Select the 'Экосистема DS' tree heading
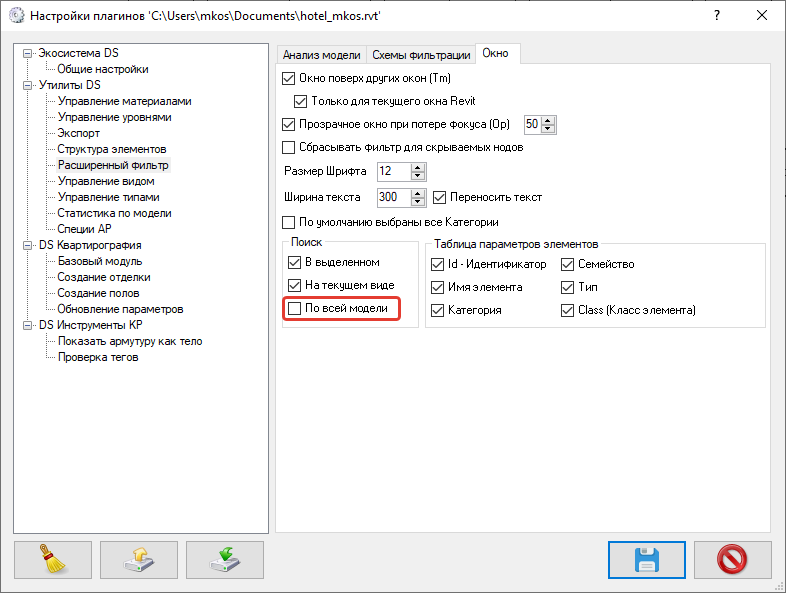The image size is (786, 593). (78, 53)
